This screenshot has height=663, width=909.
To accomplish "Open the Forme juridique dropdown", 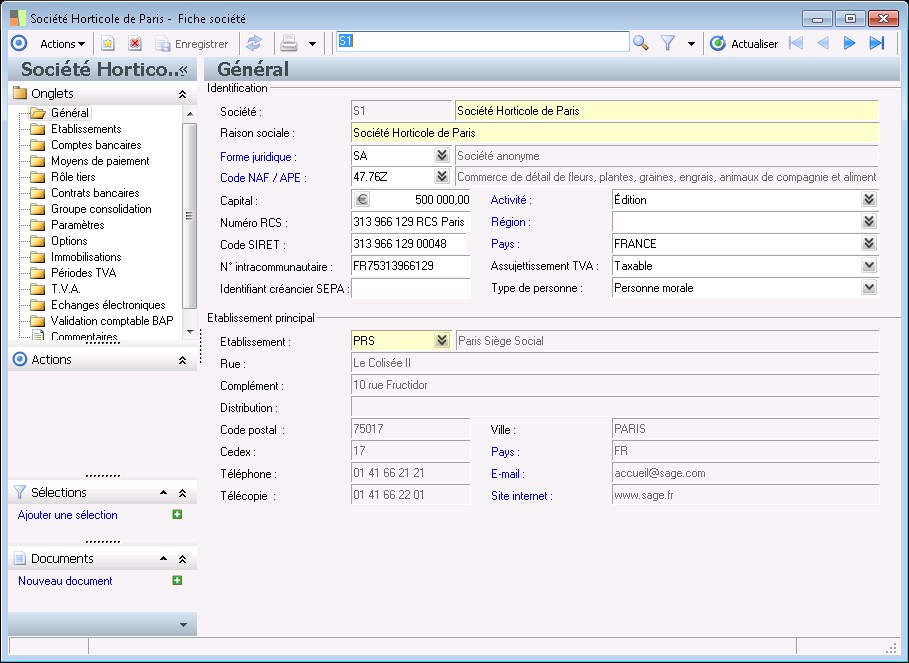I will click(441, 156).
